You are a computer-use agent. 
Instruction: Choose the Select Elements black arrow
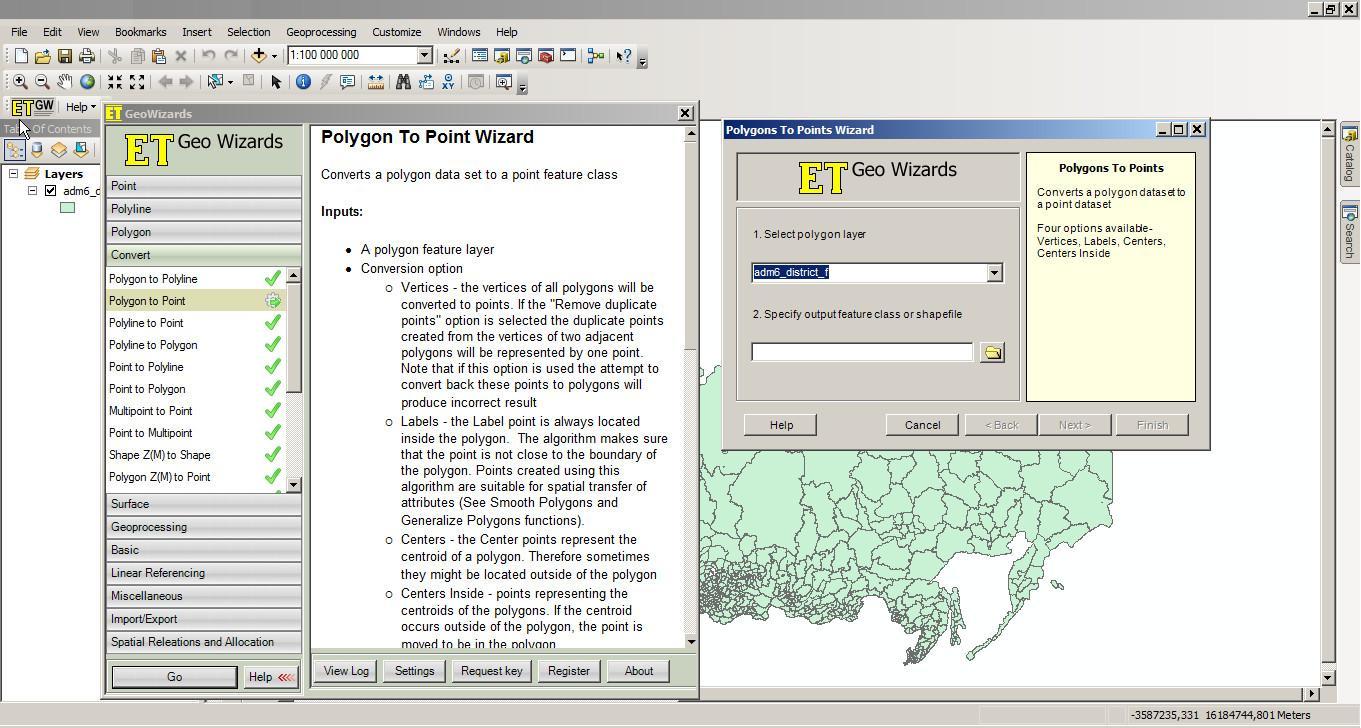pyautogui.click(x=276, y=82)
